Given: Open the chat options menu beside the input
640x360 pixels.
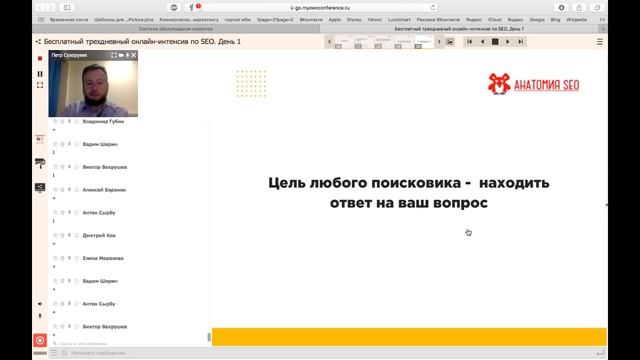Looking at the screenshot, I should (x=54, y=353).
